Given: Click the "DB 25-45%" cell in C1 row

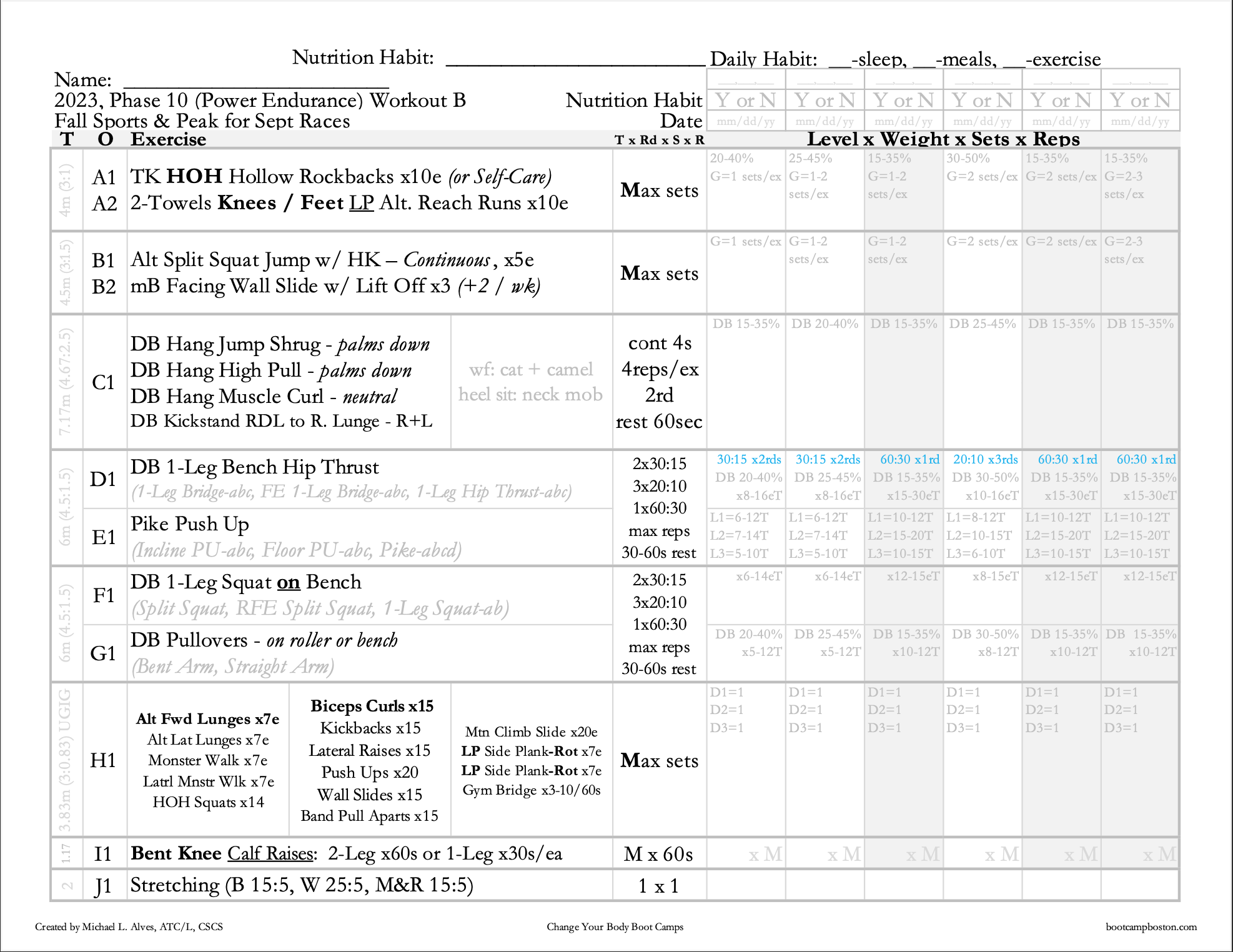Looking at the screenshot, I should point(983,324).
